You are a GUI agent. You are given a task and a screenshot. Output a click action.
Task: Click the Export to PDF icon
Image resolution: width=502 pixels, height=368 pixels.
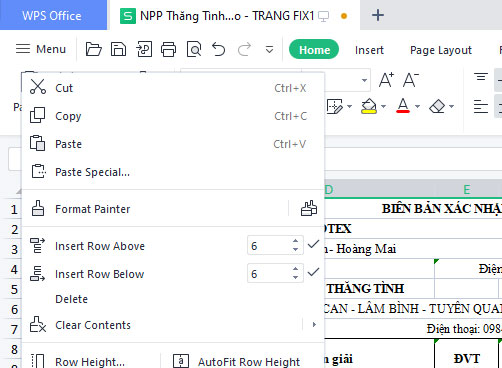144,49
